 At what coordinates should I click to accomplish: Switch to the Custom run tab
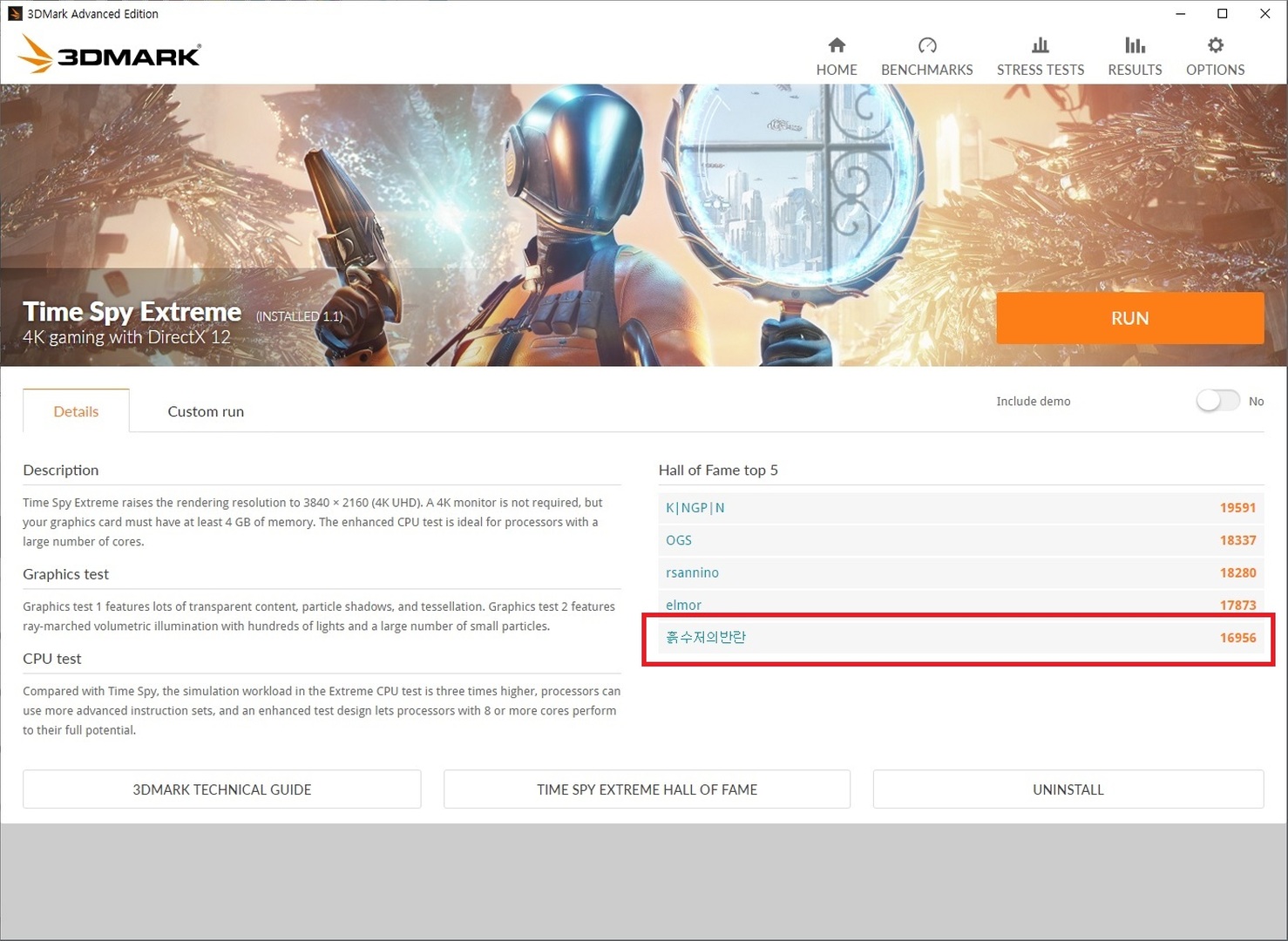[206, 411]
